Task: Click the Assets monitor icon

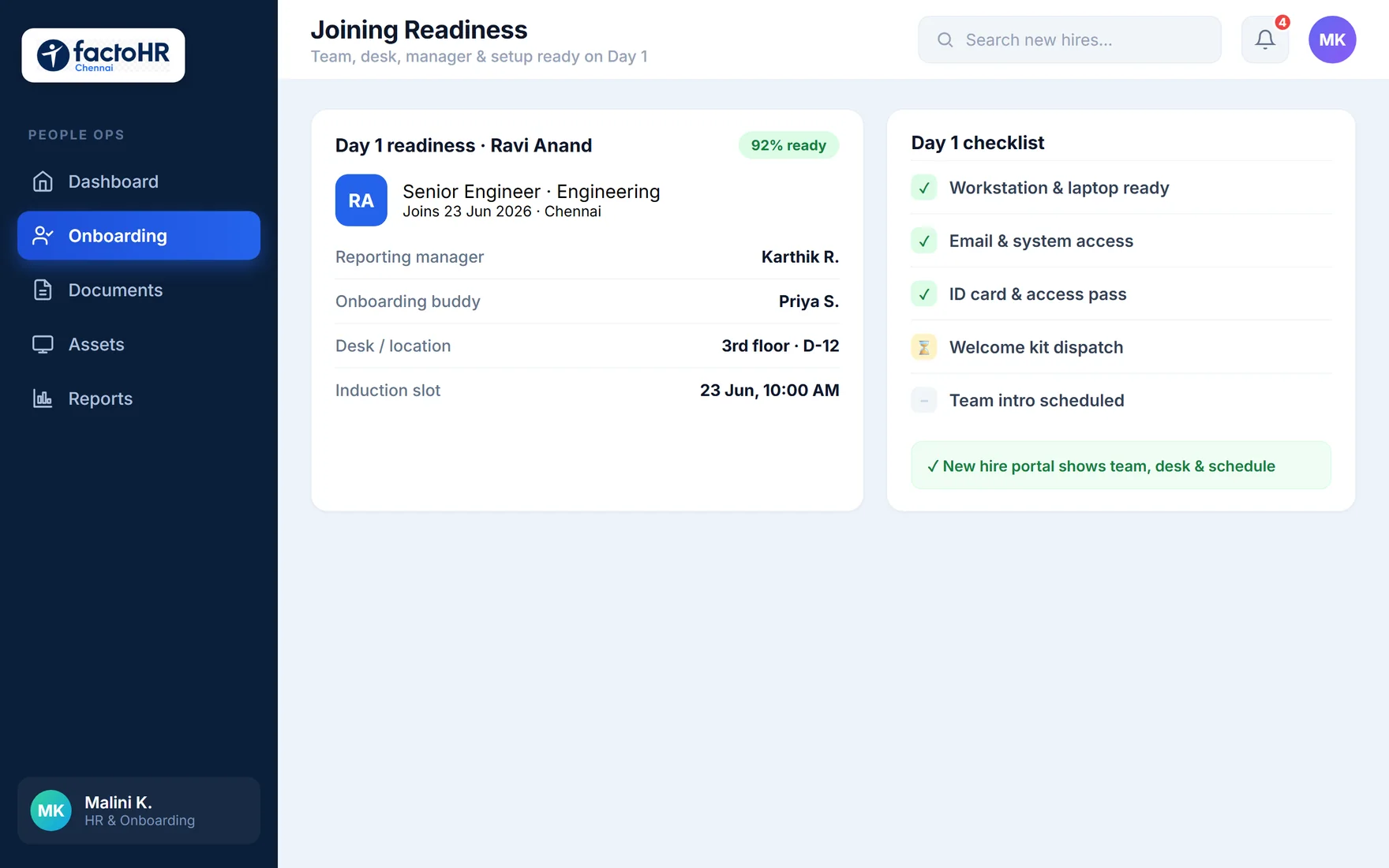Action: pyautogui.click(x=43, y=344)
